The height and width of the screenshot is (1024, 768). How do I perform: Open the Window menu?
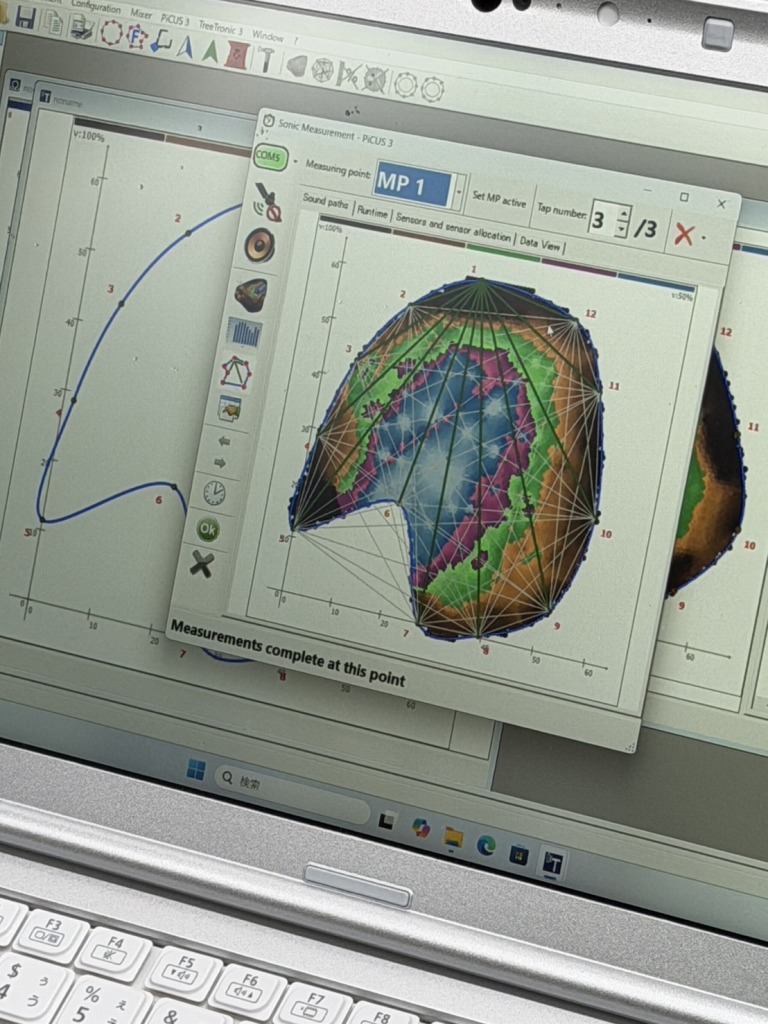coord(268,36)
